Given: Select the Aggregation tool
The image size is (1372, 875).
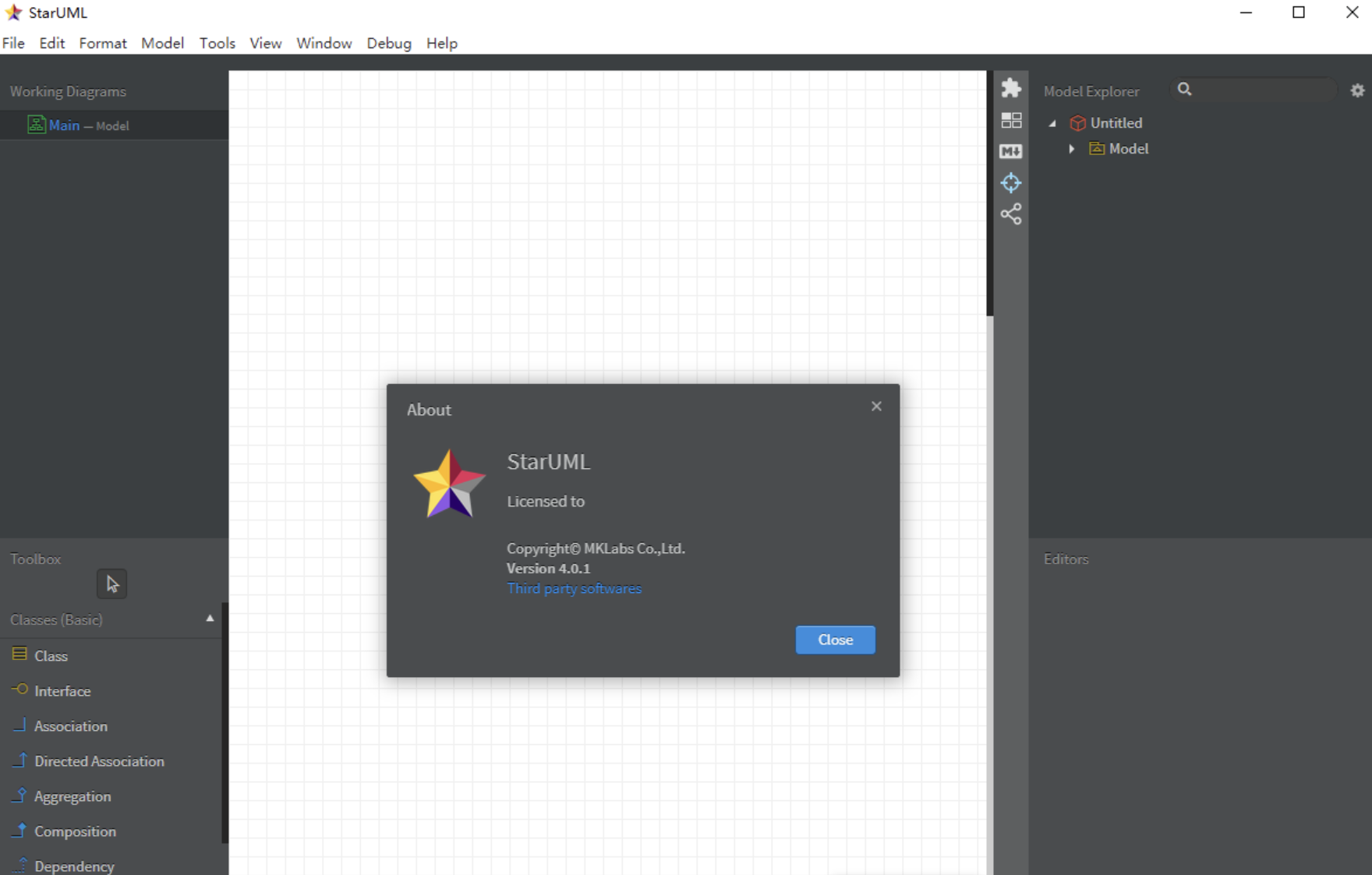Looking at the screenshot, I should tap(72, 796).
